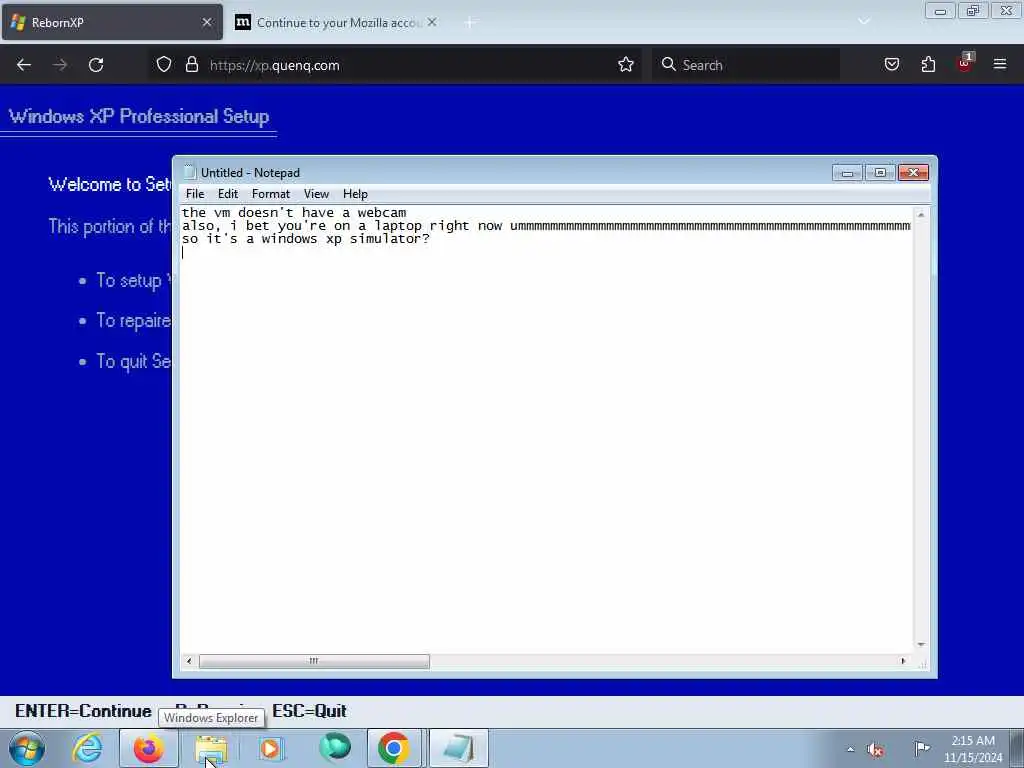The width and height of the screenshot is (1024, 768).
Task: Restore down the Firefox window
Action: pyautogui.click(x=973, y=10)
